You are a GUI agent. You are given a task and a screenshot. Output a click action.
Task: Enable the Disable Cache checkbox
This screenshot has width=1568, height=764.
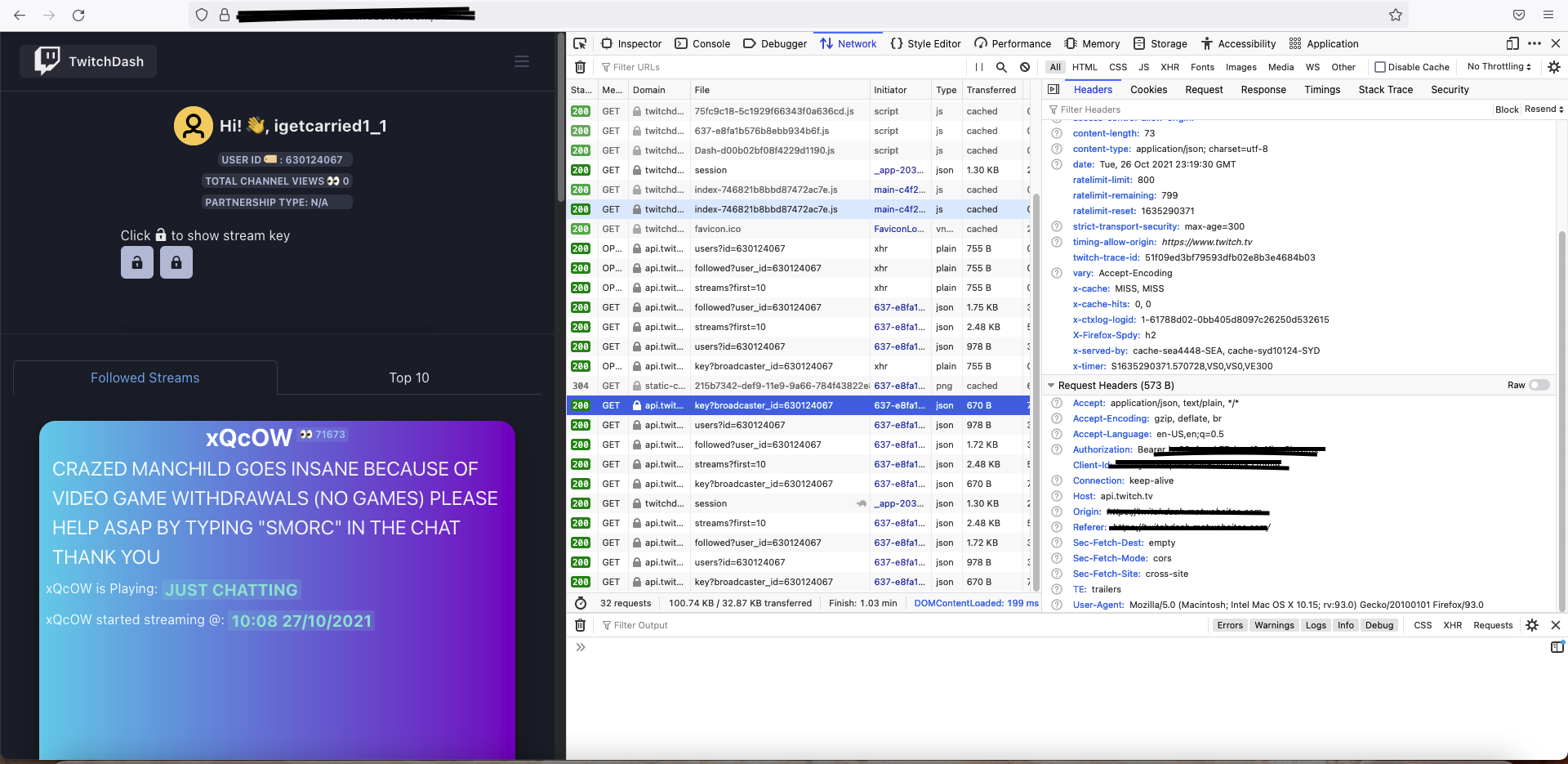pyautogui.click(x=1380, y=67)
